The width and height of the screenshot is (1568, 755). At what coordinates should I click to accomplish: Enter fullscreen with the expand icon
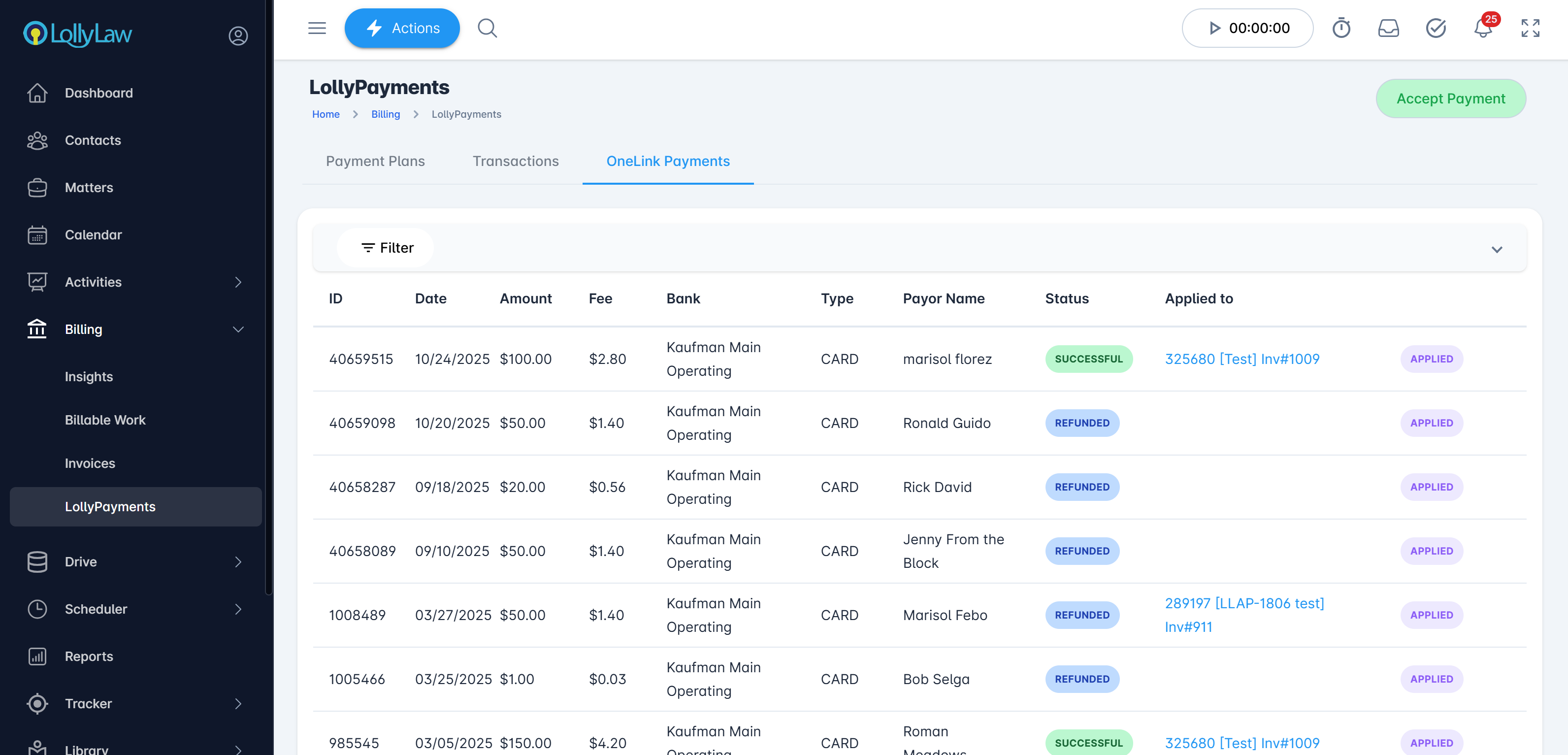(x=1530, y=28)
